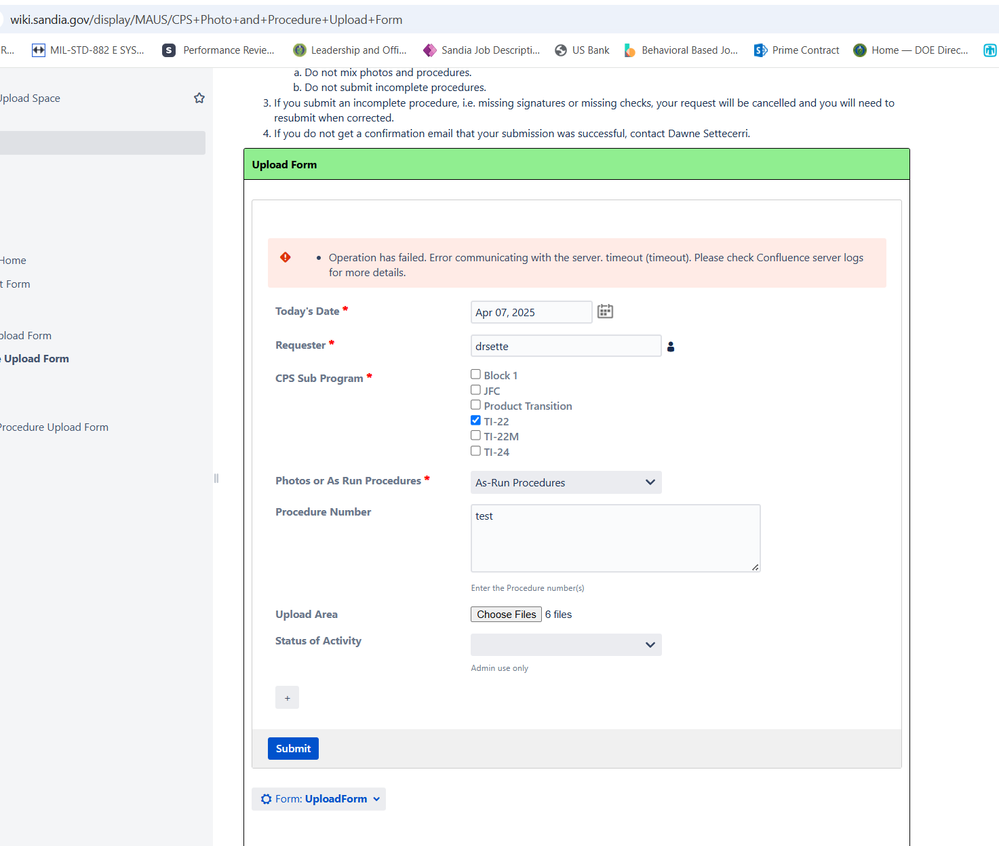999x846 pixels.
Task: Click the 'Upload Form' green header
Action: pos(577,164)
